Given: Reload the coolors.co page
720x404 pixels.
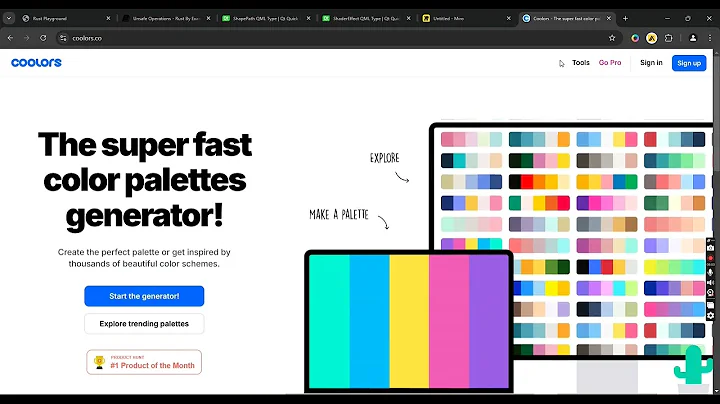Looking at the screenshot, I should [43, 38].
